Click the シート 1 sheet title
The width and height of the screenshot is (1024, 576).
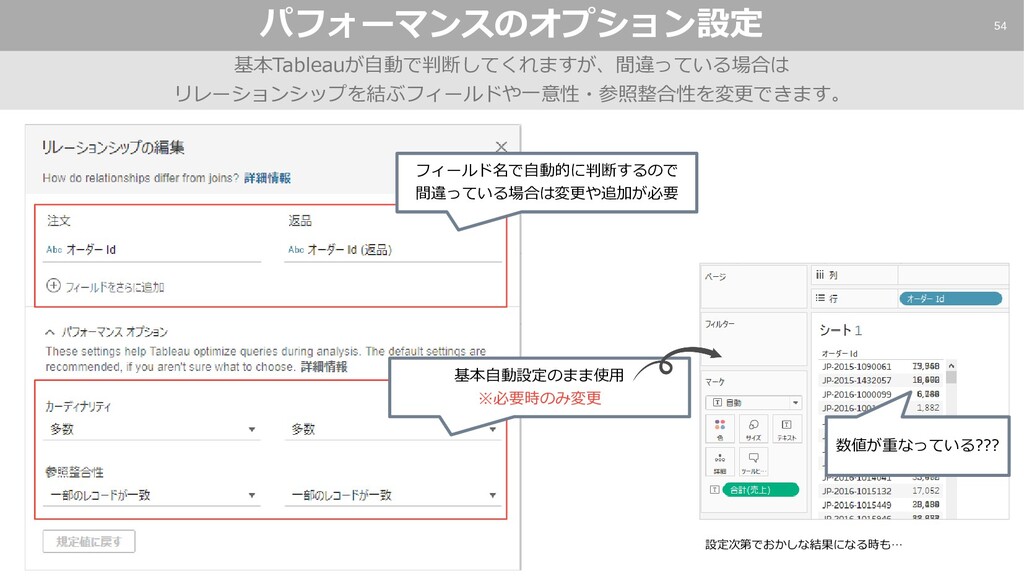coord(840,330)
